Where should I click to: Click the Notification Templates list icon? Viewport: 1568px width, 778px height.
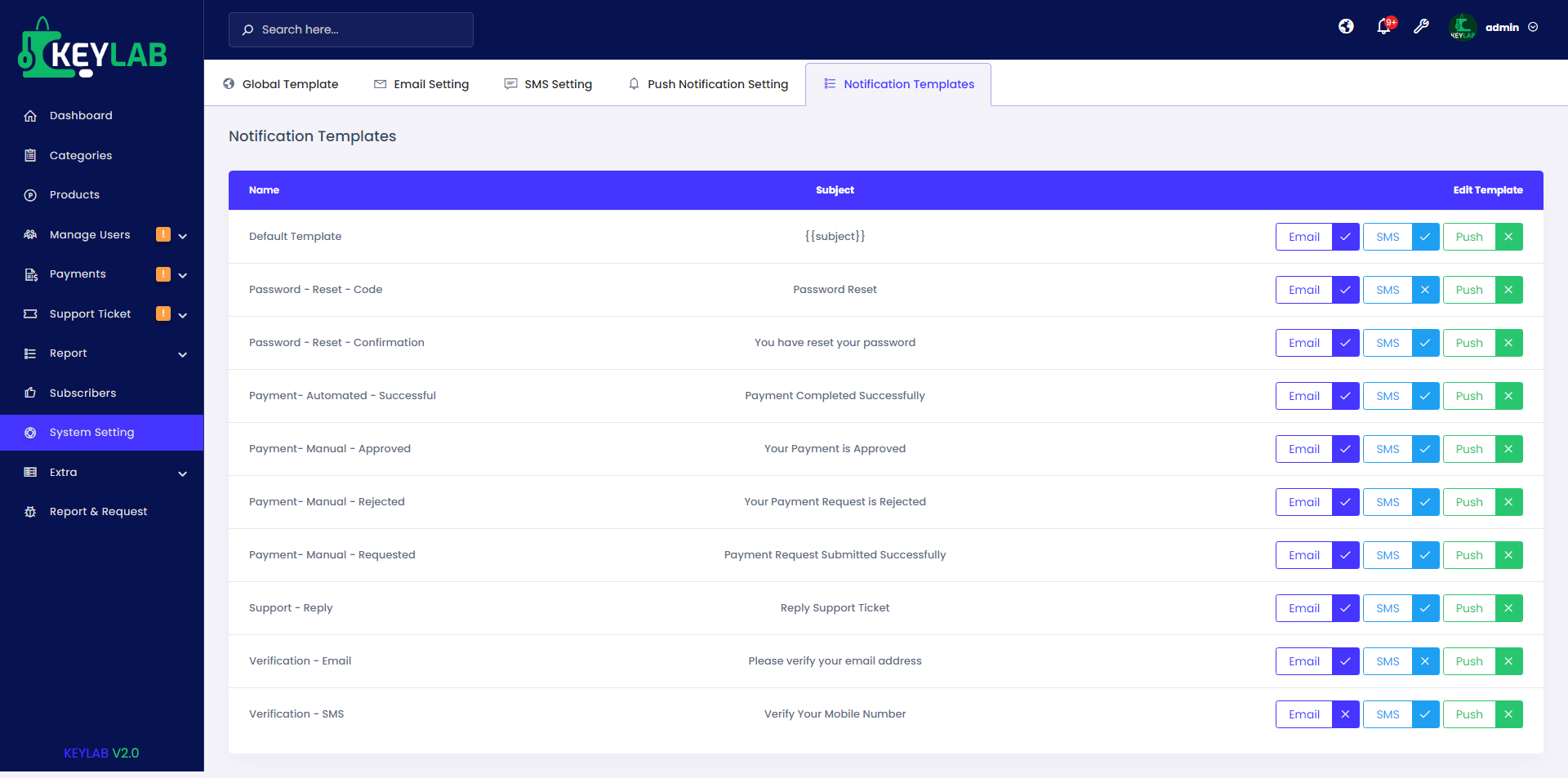click(x=830, y=84)
